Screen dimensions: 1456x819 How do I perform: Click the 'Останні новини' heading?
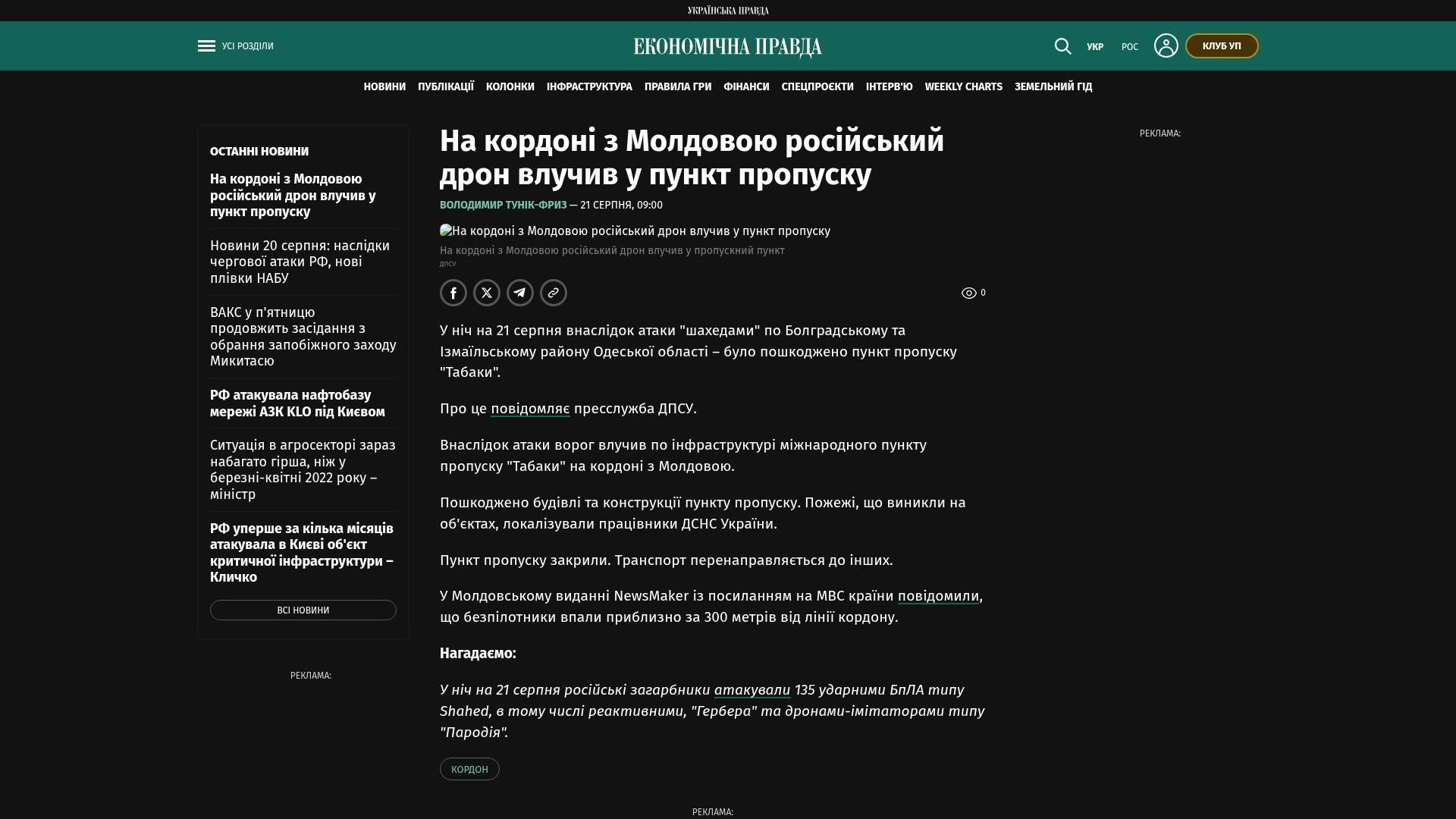coord(259,152)
